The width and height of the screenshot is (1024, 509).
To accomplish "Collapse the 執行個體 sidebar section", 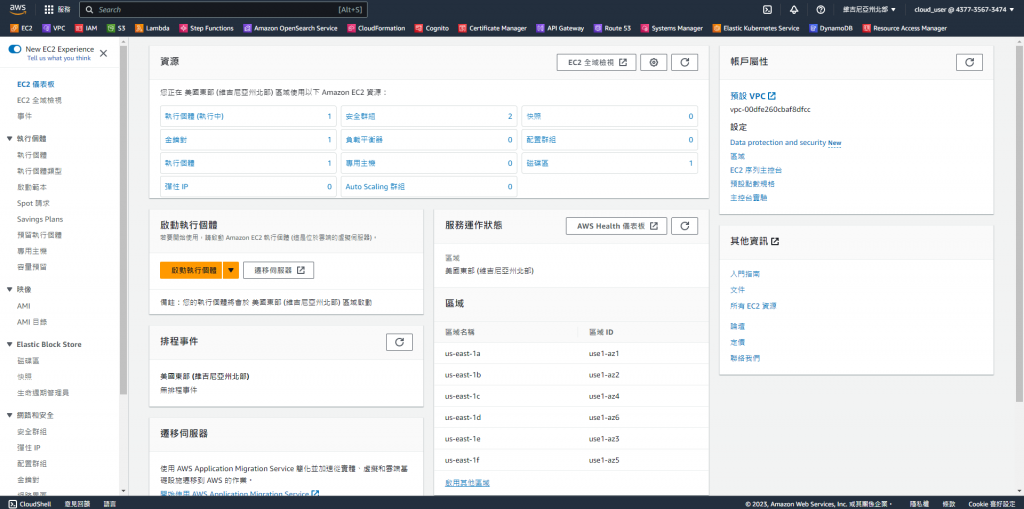I will point(10,139).
